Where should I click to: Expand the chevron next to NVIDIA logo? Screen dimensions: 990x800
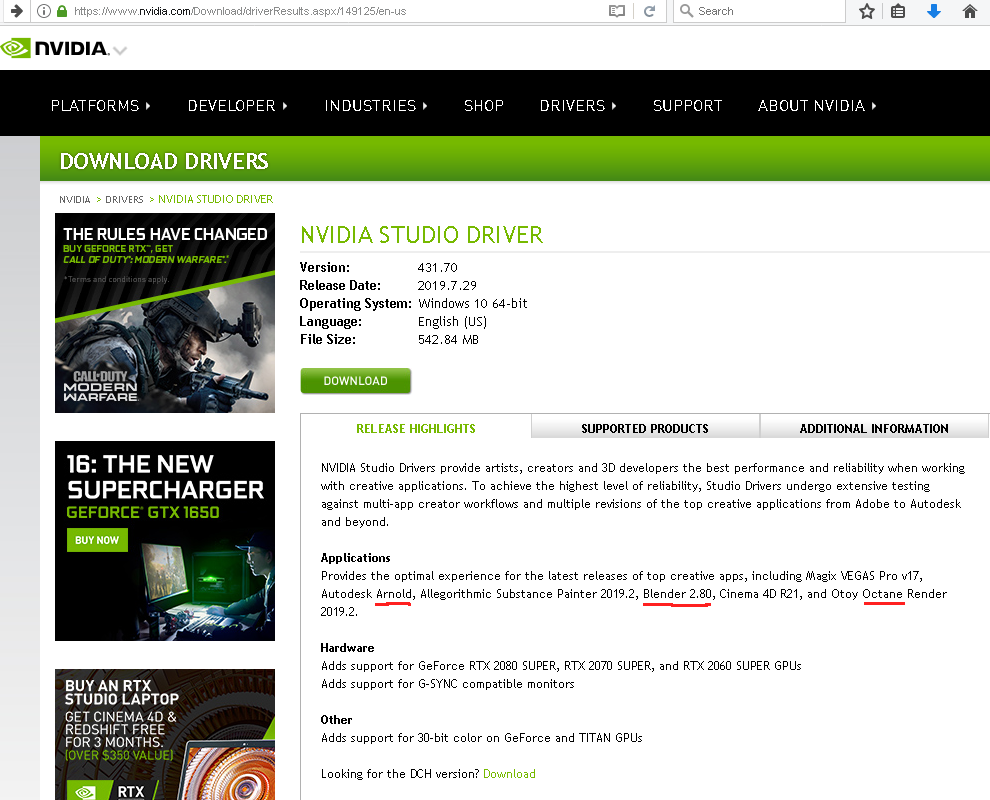coord(120,51)
